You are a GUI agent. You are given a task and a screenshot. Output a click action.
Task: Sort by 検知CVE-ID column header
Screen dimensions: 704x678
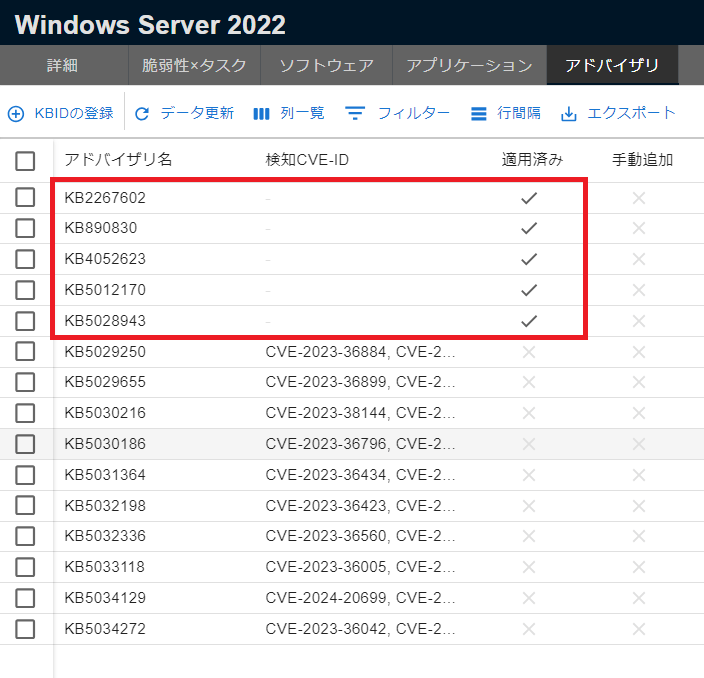(307, 160)
